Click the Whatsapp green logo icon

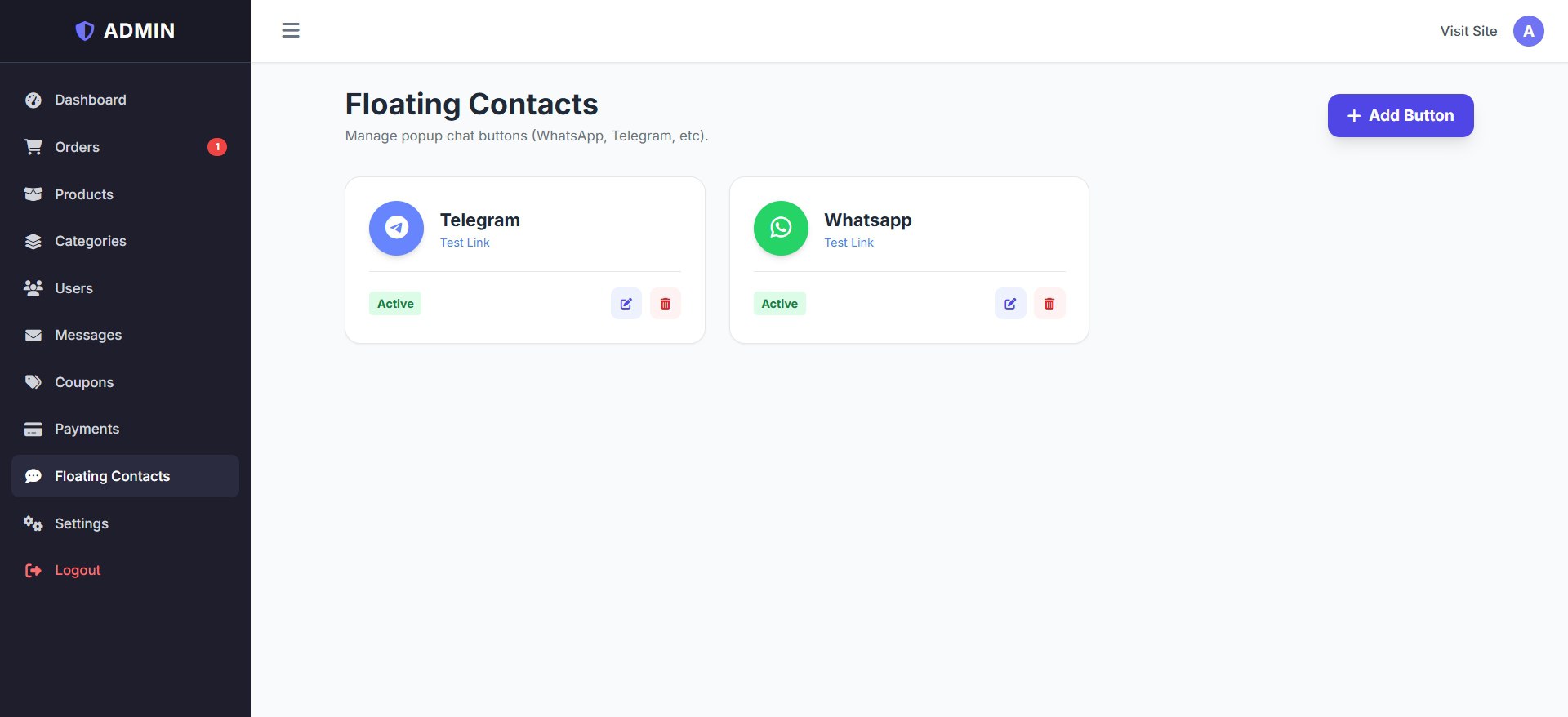(781, 228)
